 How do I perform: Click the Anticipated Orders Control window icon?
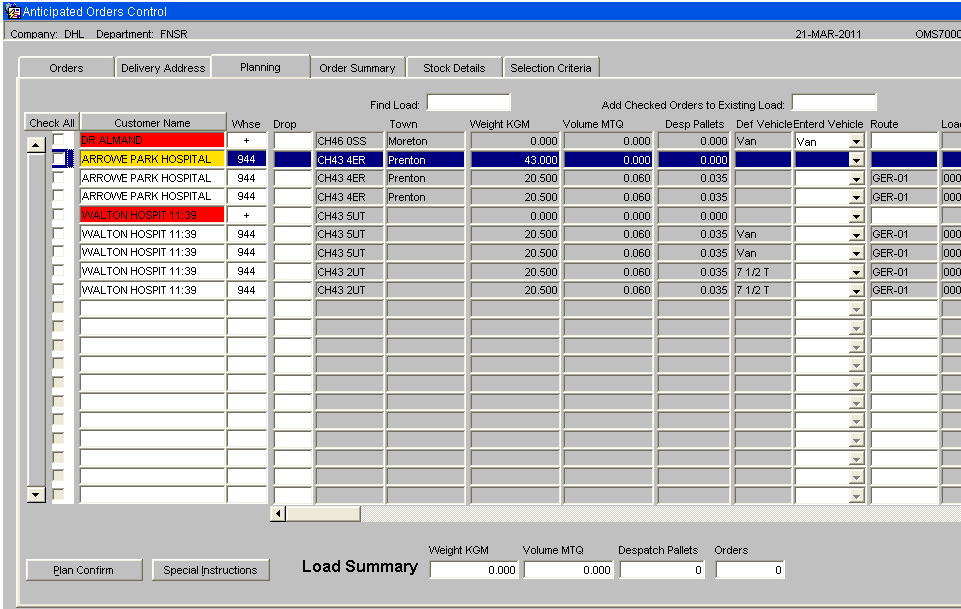(12, 11)
